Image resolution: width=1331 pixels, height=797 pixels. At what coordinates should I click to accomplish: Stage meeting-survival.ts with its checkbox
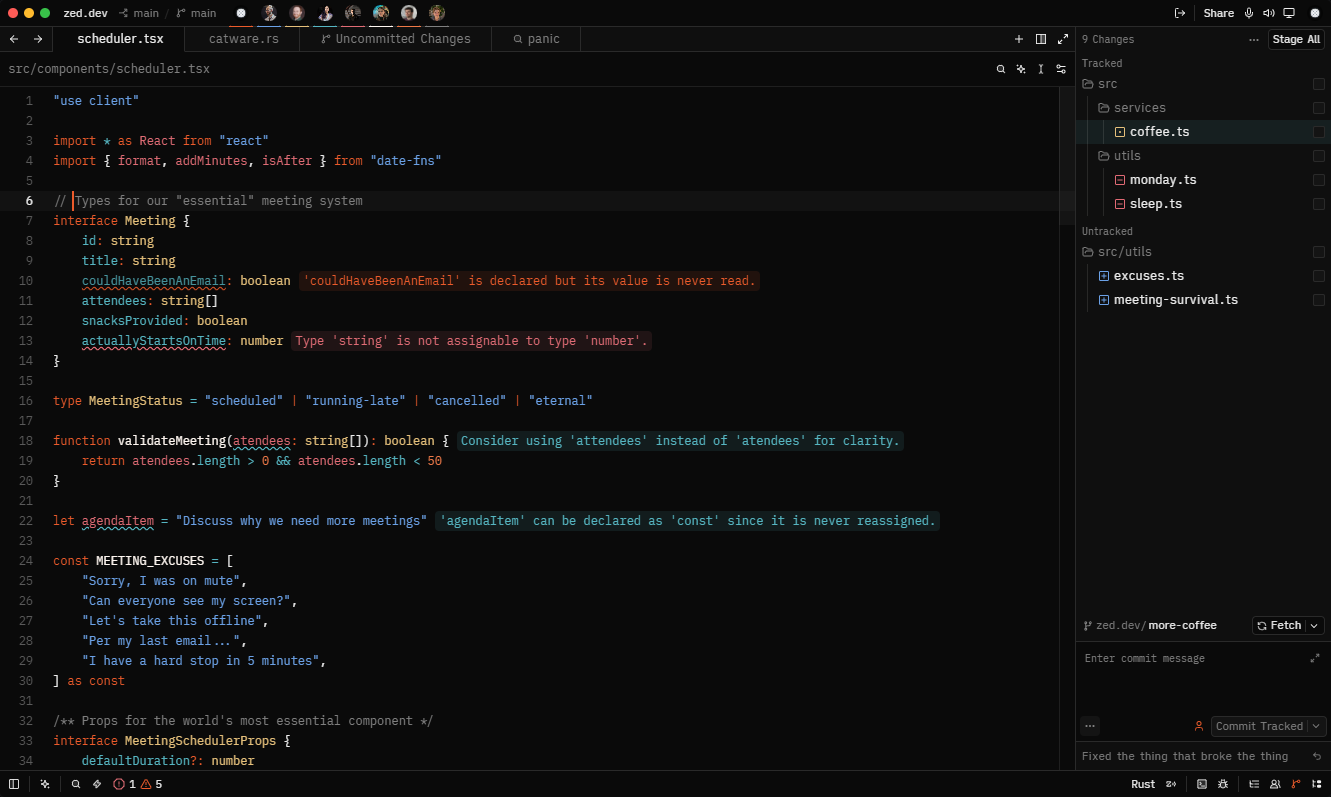click(1319, 300)
